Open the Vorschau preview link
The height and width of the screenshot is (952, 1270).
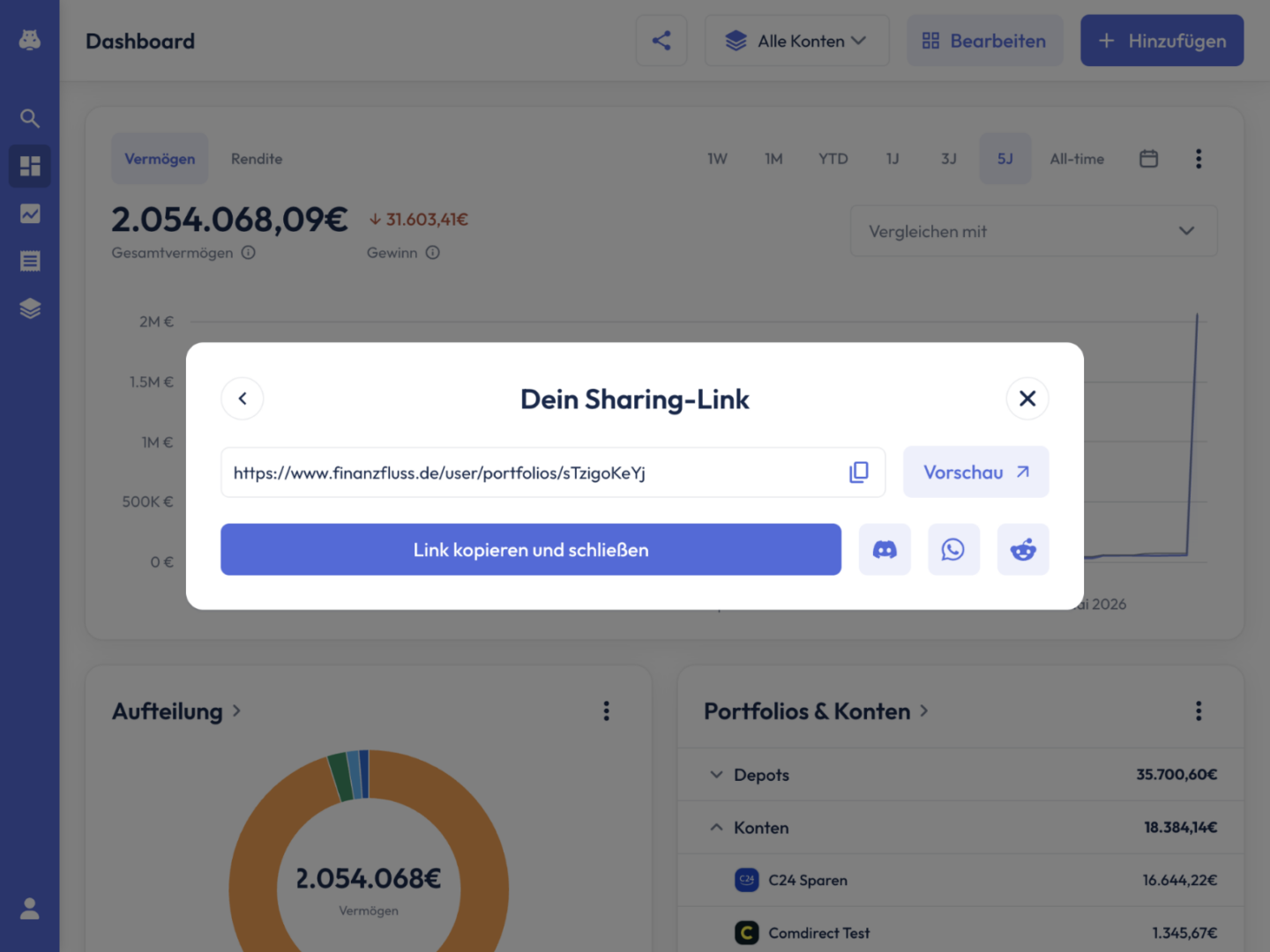pos(976,472)
